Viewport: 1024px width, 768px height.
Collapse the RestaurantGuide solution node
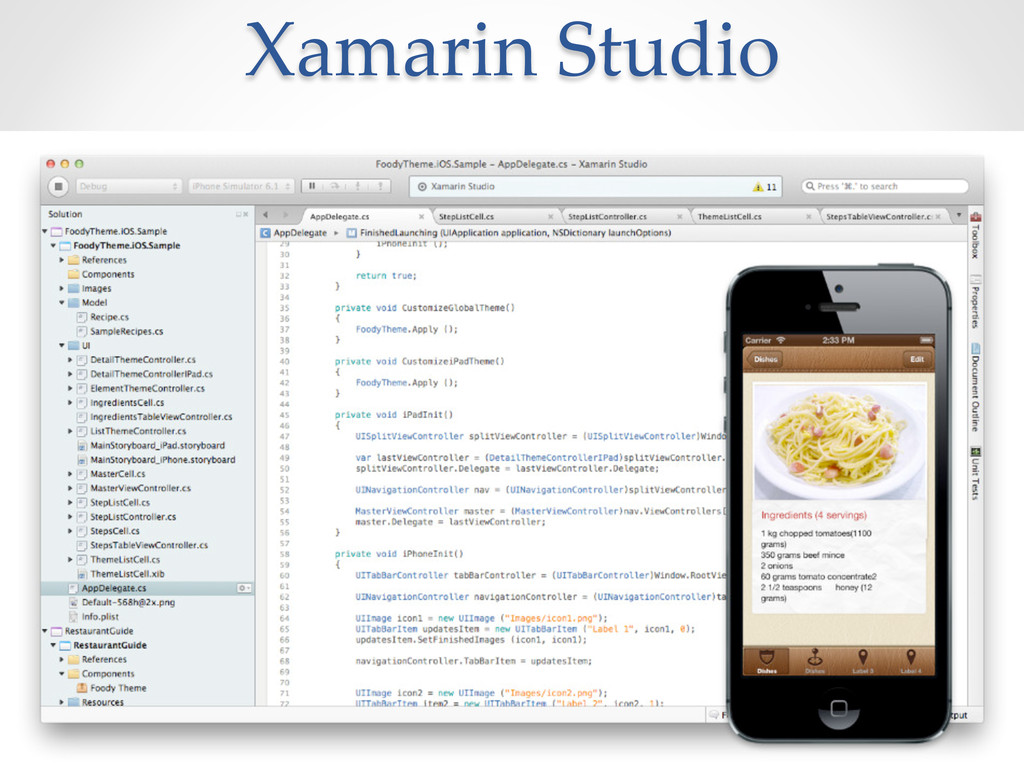(45, 631)
